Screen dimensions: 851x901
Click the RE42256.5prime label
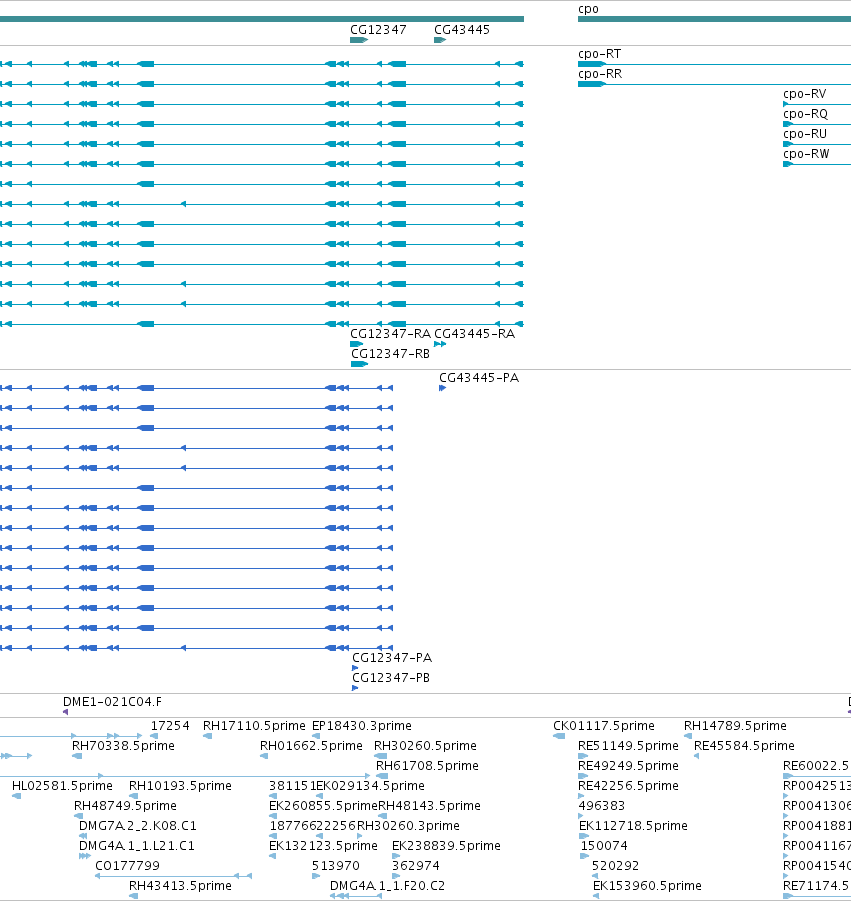click(x=628, y=786)
